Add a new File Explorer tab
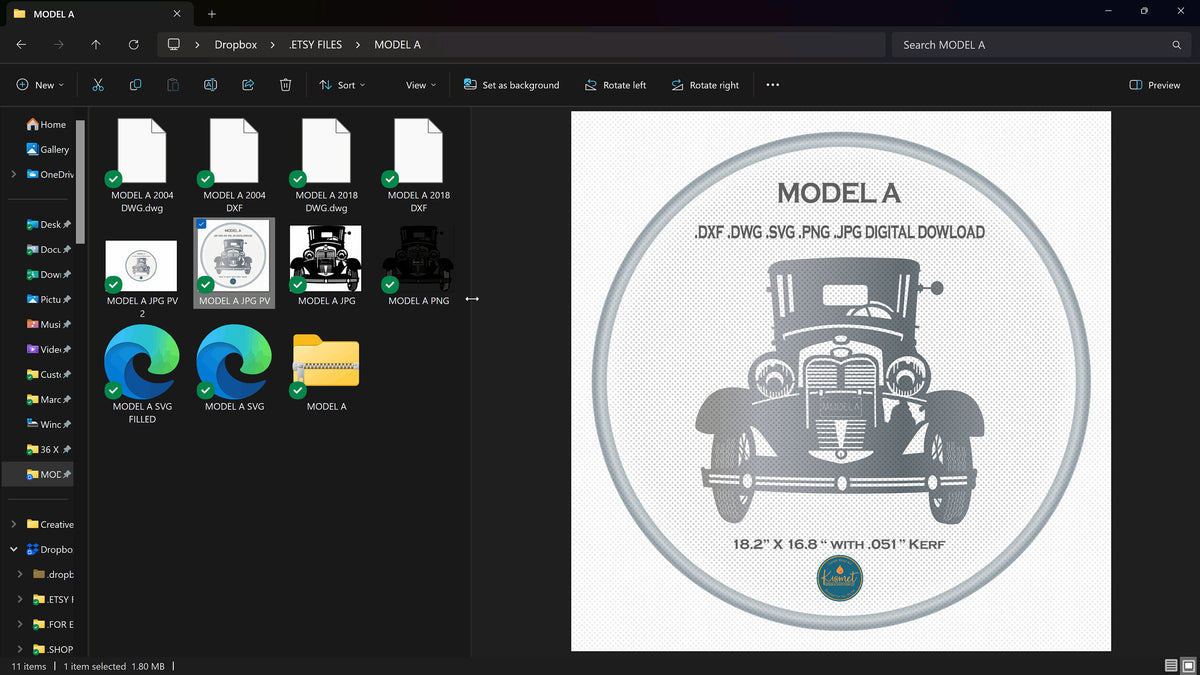This screenshot has width=1200, height=675. pyautogui.click(x=211, y=14)
